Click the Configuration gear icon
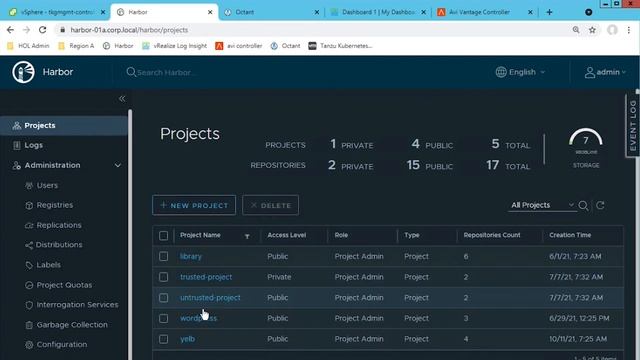 [29, 345]
